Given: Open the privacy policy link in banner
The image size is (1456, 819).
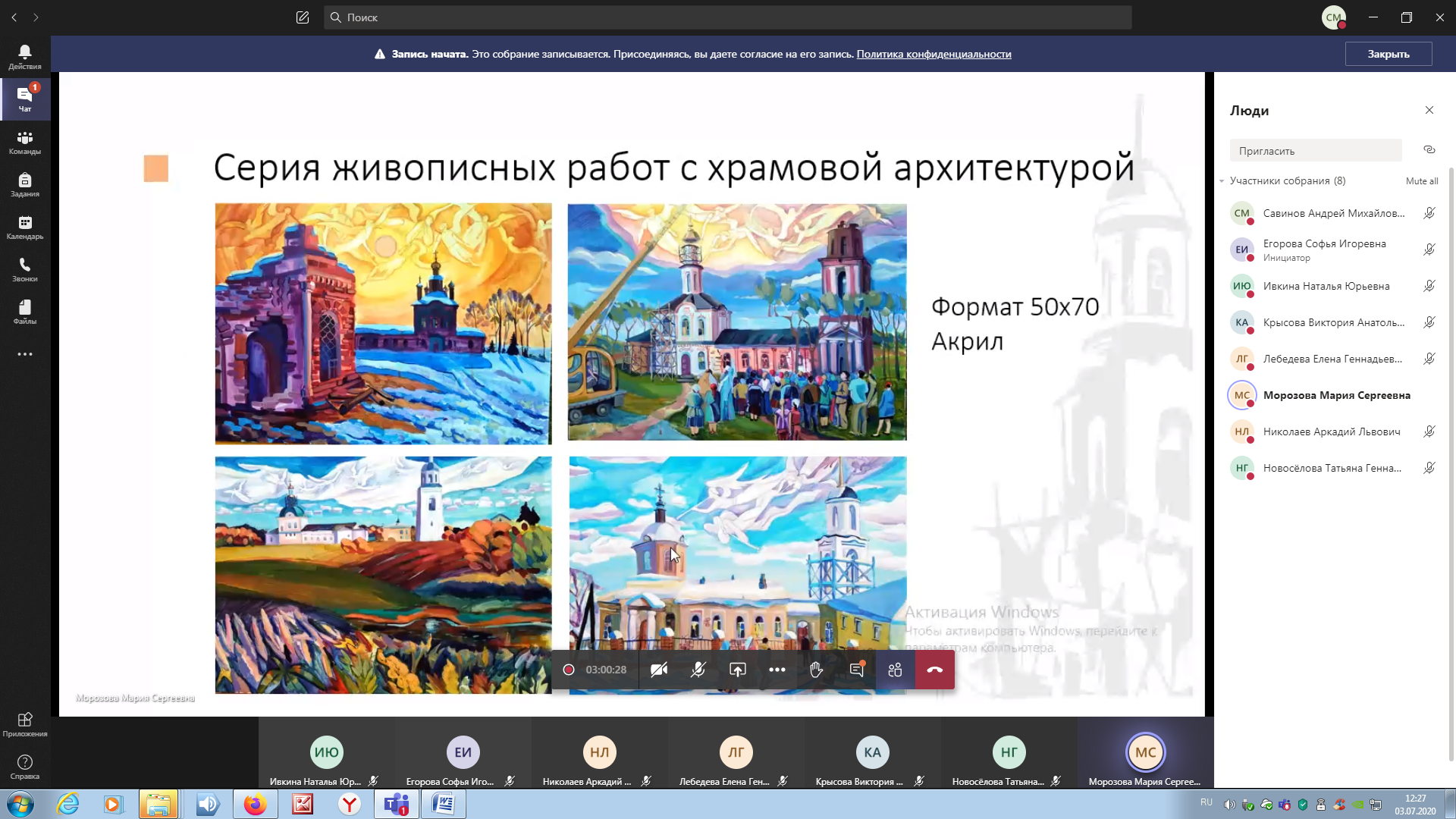Looking at the screenshot, I should click(934, 54).
